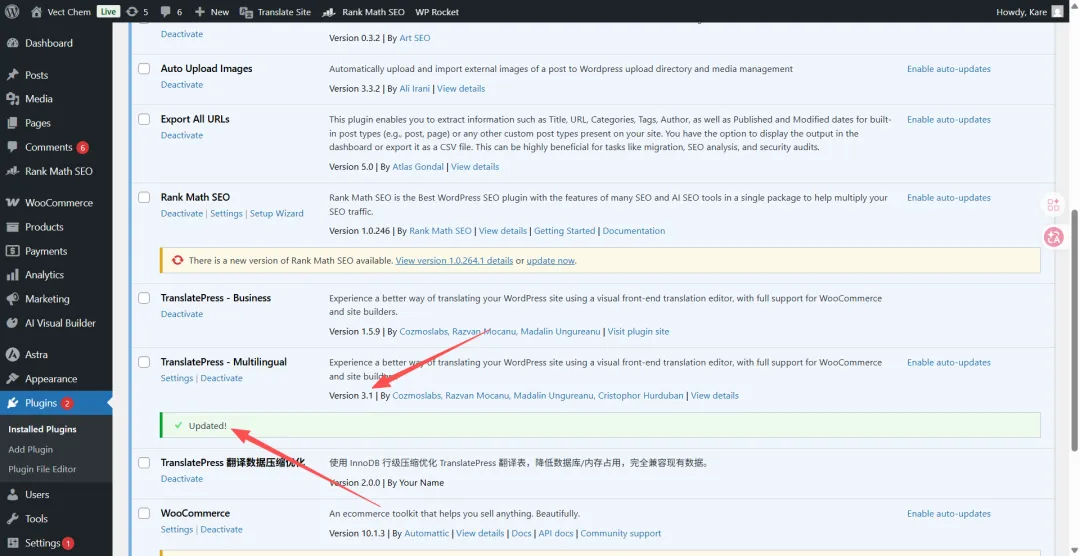The image size is (1080, 556).
Task: Click the AI Visual Builder icon
Action: click(12, 322)
